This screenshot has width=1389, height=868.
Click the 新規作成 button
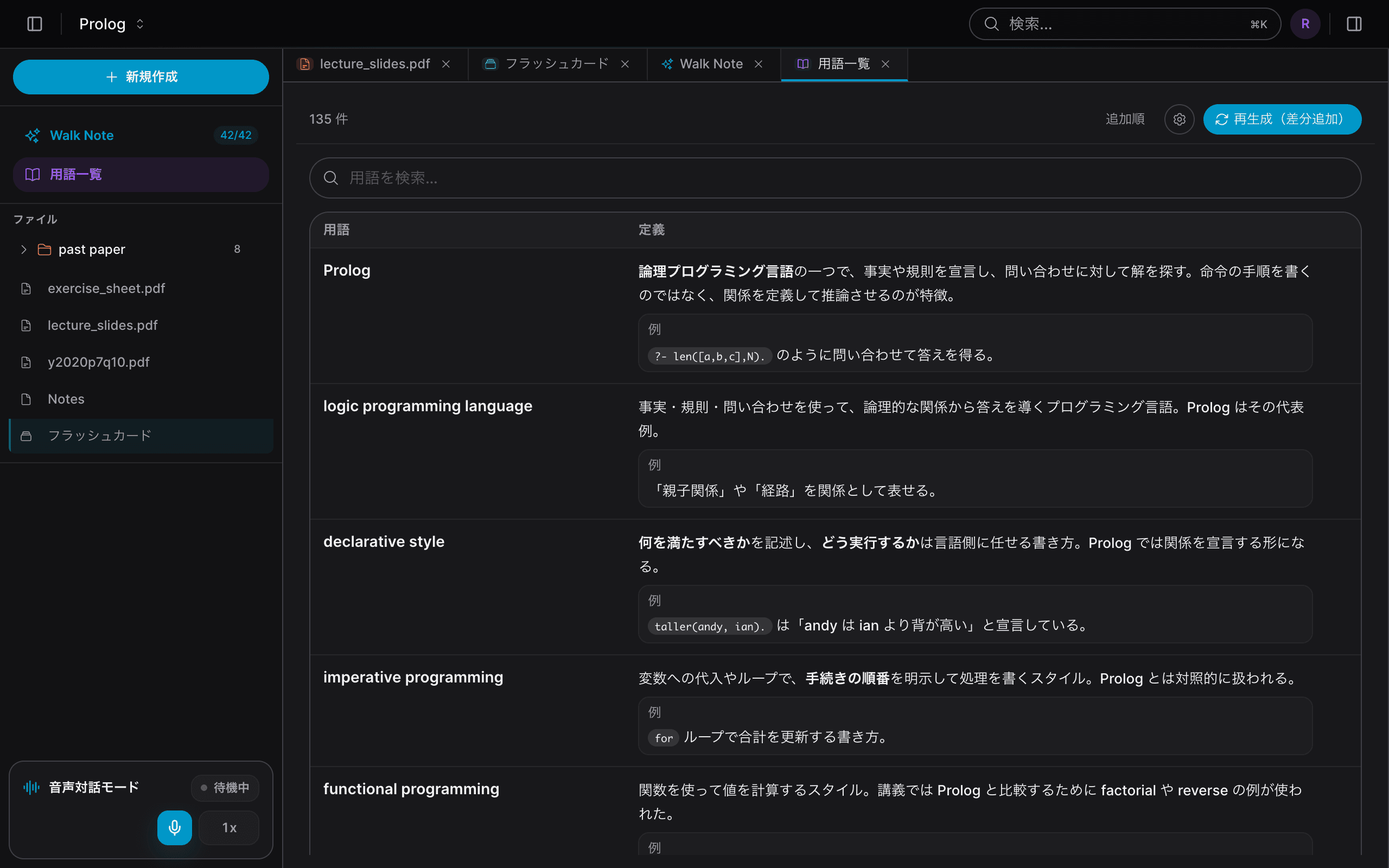click(141, 77)
